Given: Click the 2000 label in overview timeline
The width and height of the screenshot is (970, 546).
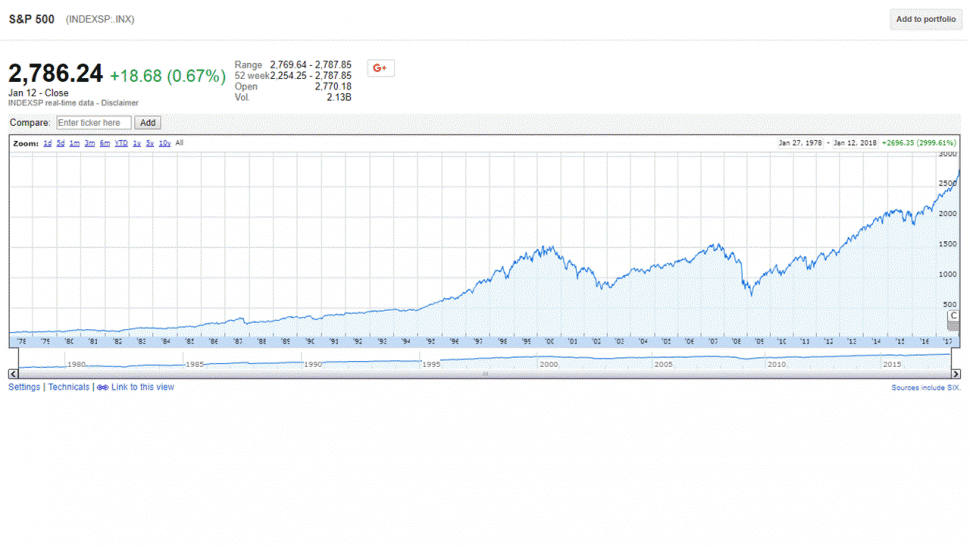Looking at the screenshot, I should pos(549,364).
